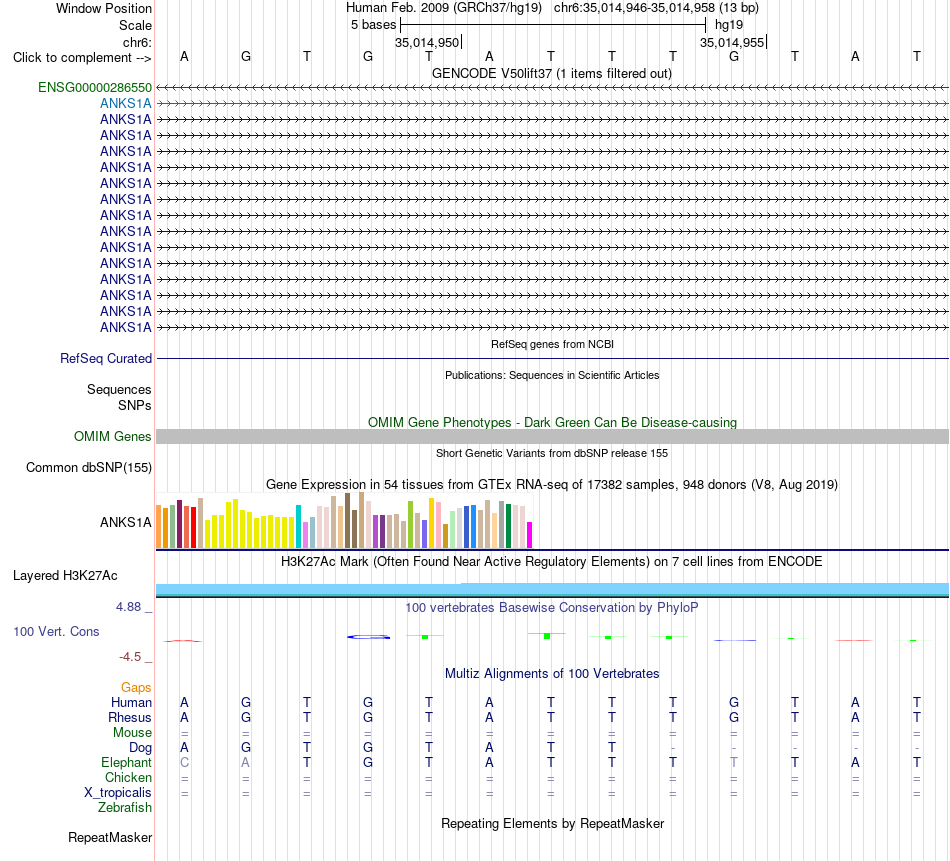This screenshot has width=950, height=861.
Task: Click the 35,014,950 coordinate marker
Action: 427,42
